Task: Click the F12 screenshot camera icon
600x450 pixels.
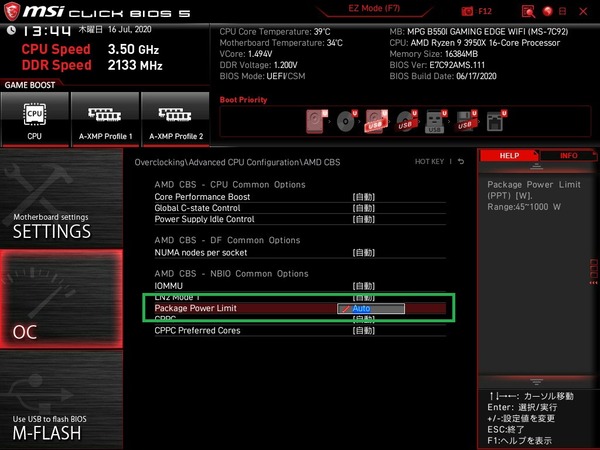Action: click(469, 10)
